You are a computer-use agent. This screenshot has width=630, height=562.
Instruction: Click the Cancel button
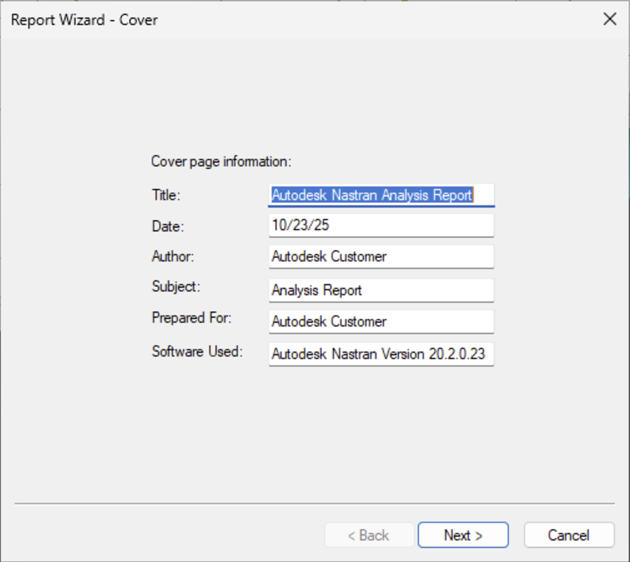click(x=569, y=535)
